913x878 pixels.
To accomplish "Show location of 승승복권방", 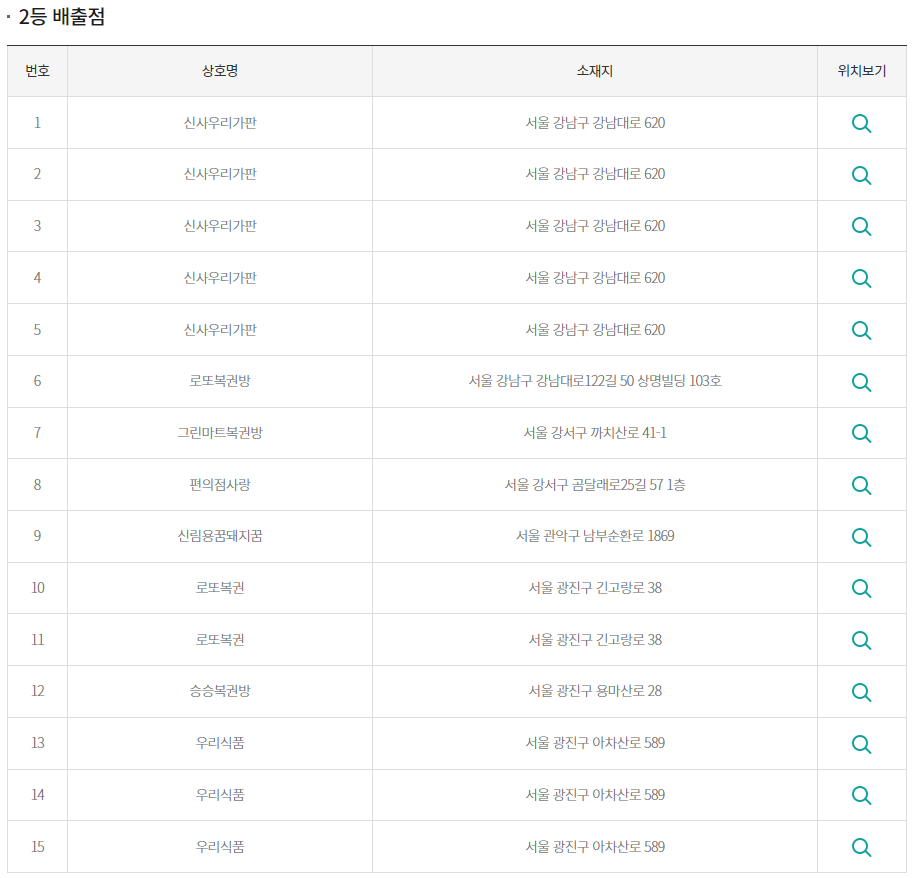I will [x=861, y=692].
